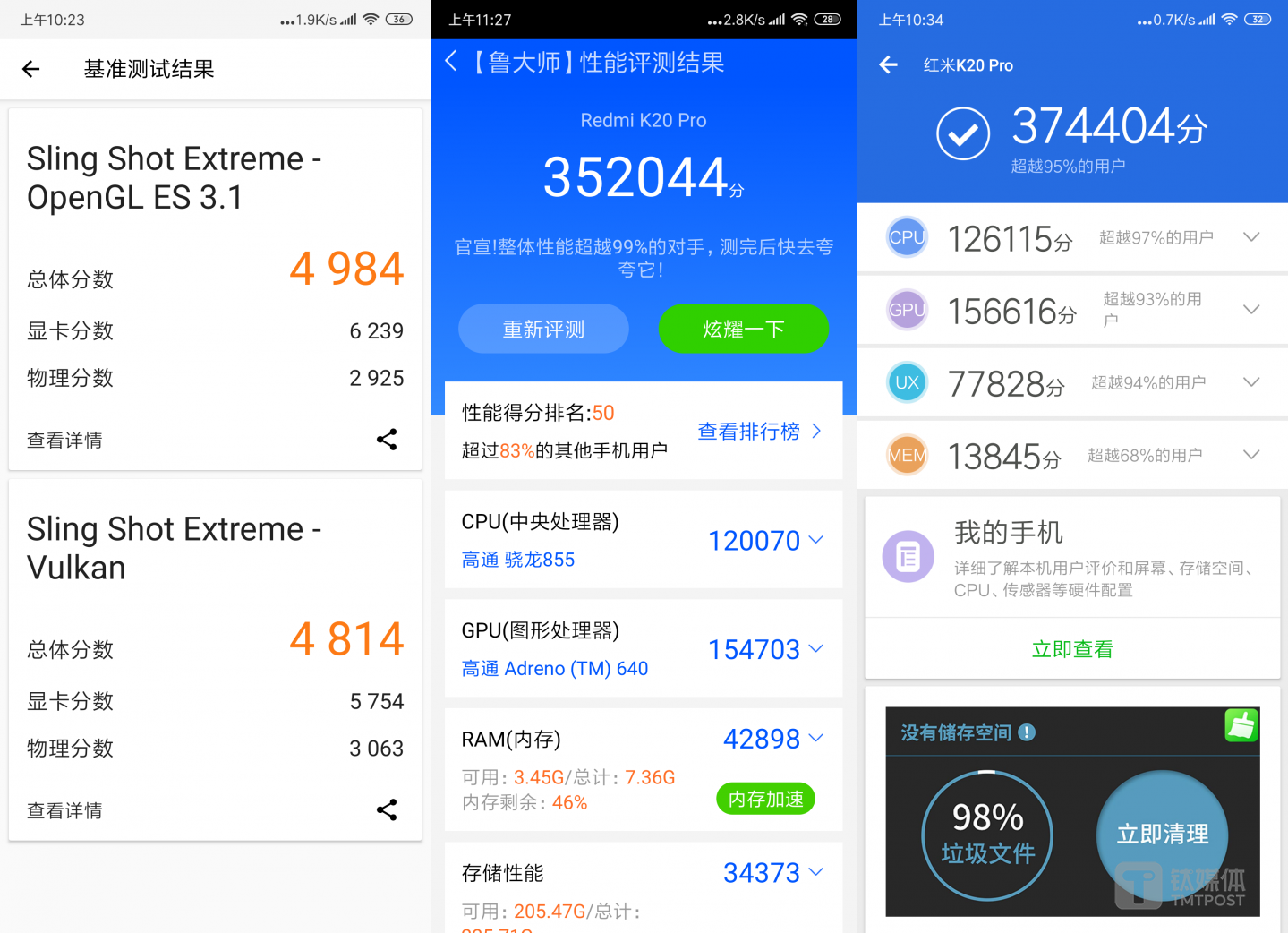Viewport: 1288px width, 933px height.
Task: Tap the Redmi K20 Pro device name
Action: (x=644, y=120)
